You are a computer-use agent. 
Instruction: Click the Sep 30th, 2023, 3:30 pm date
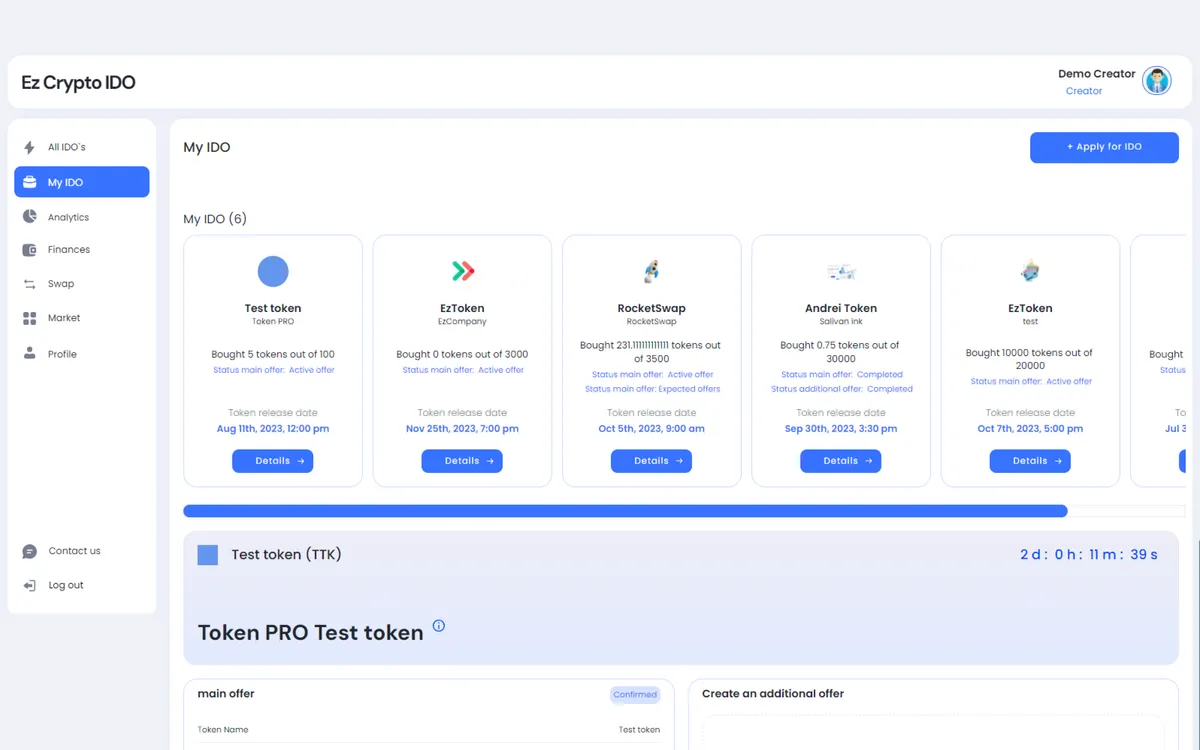tap(841, 429)
